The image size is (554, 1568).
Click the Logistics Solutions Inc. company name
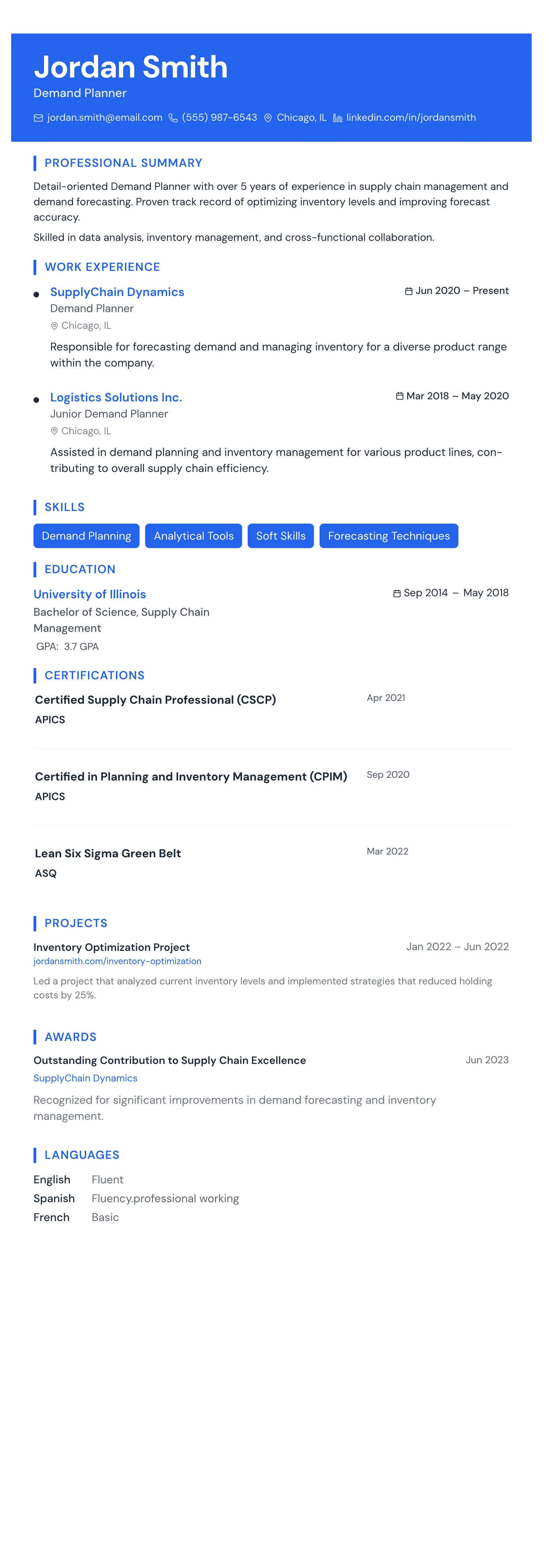click(x=116, y=398)
